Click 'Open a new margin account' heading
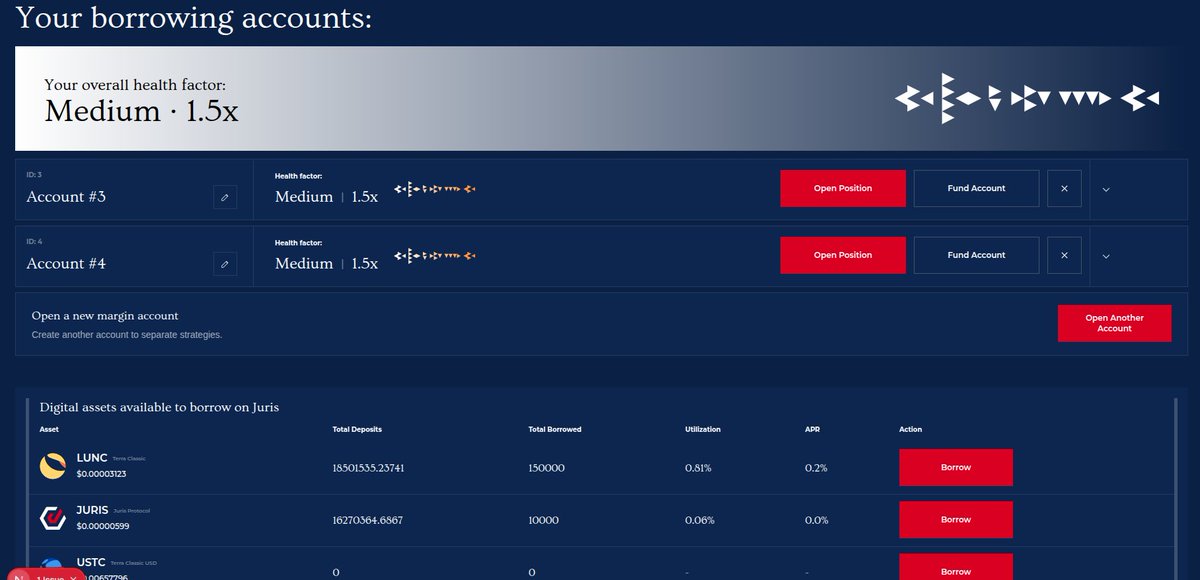Screen dimensions: 1200x580 105,316
